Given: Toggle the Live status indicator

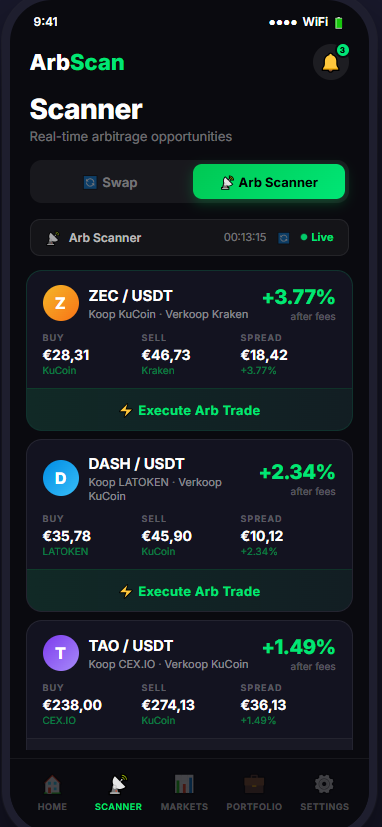Looking at the screenshot, I should (x=317, y=237).
